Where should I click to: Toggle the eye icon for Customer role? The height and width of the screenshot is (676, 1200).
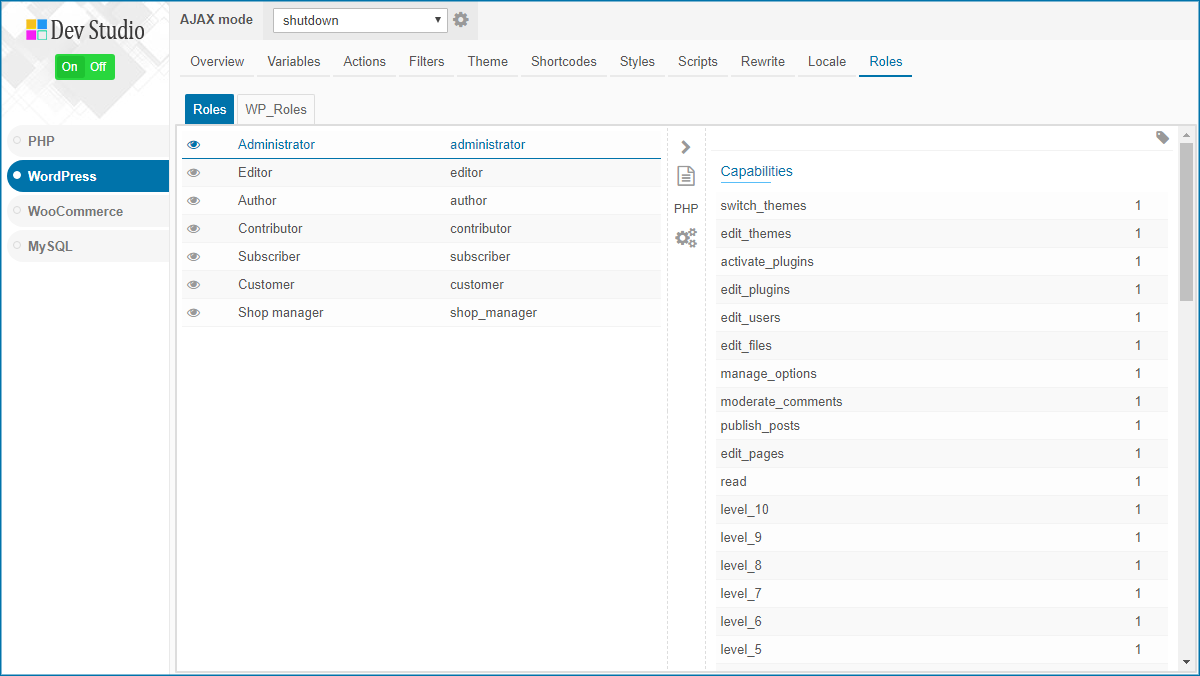[x=194, y=285]
